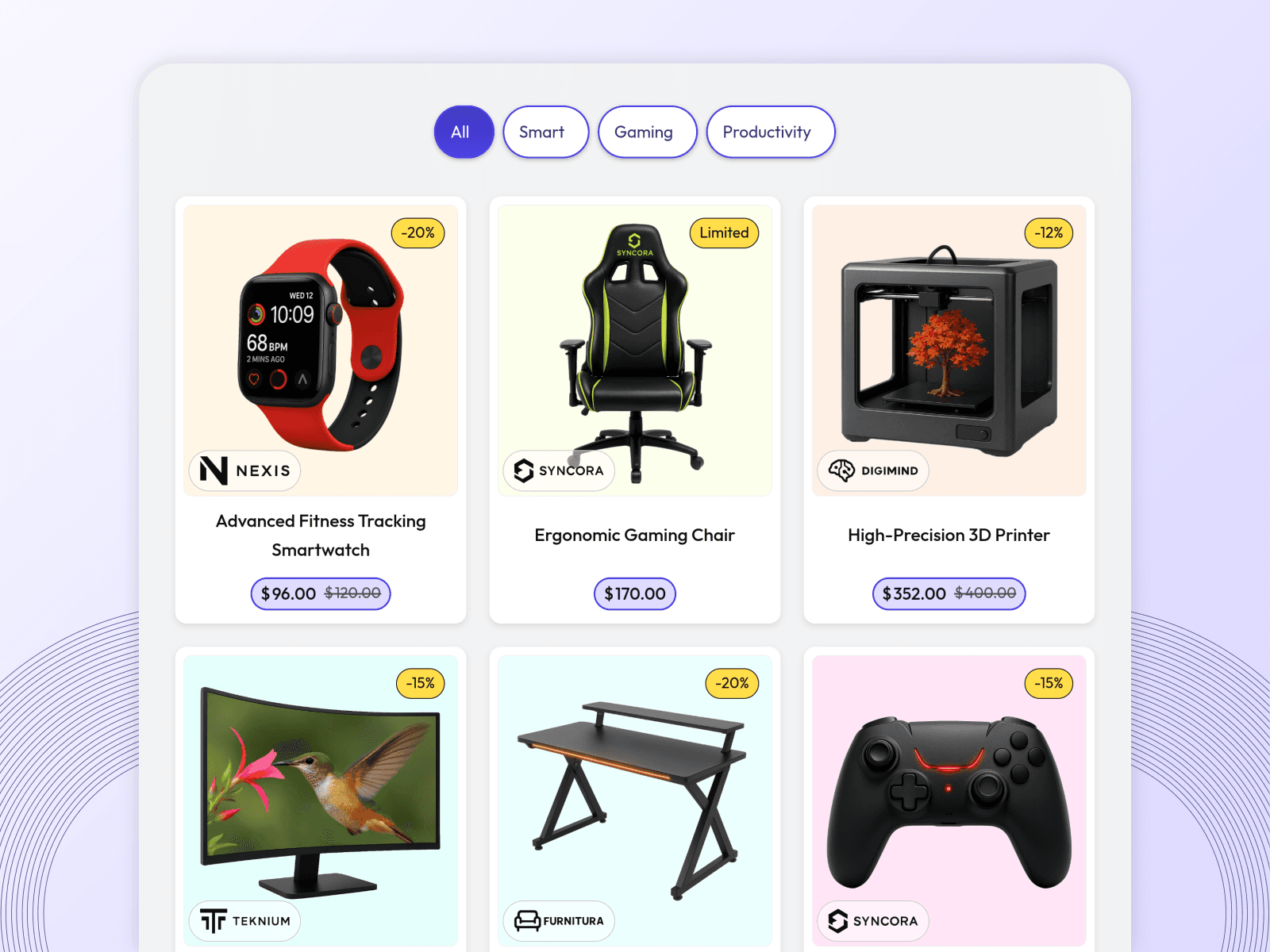Open the Advanced Fitness Tracking Smartwatch title
This screenshot has width=1270, height=952.
click(x=321, y=535)
